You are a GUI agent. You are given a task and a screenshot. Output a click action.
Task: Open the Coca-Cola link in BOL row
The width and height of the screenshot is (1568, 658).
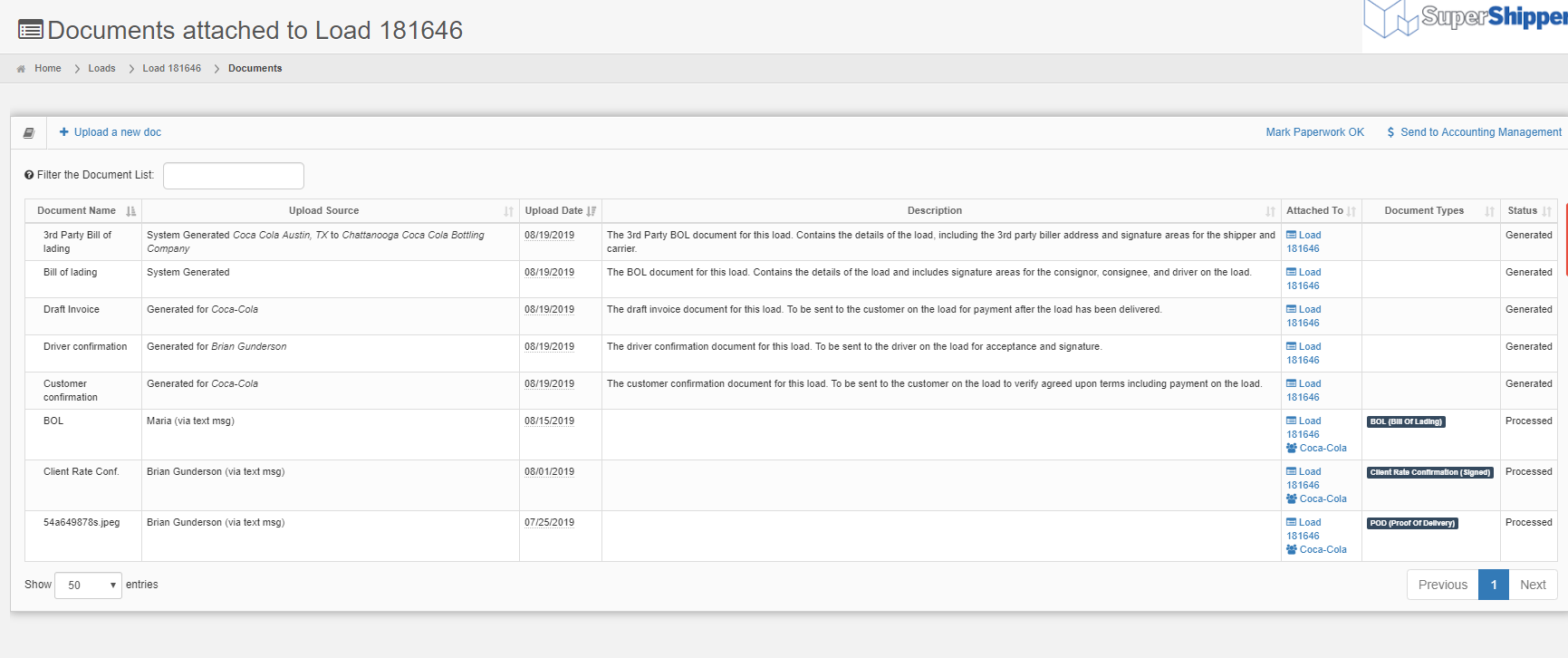point(1323,449)
